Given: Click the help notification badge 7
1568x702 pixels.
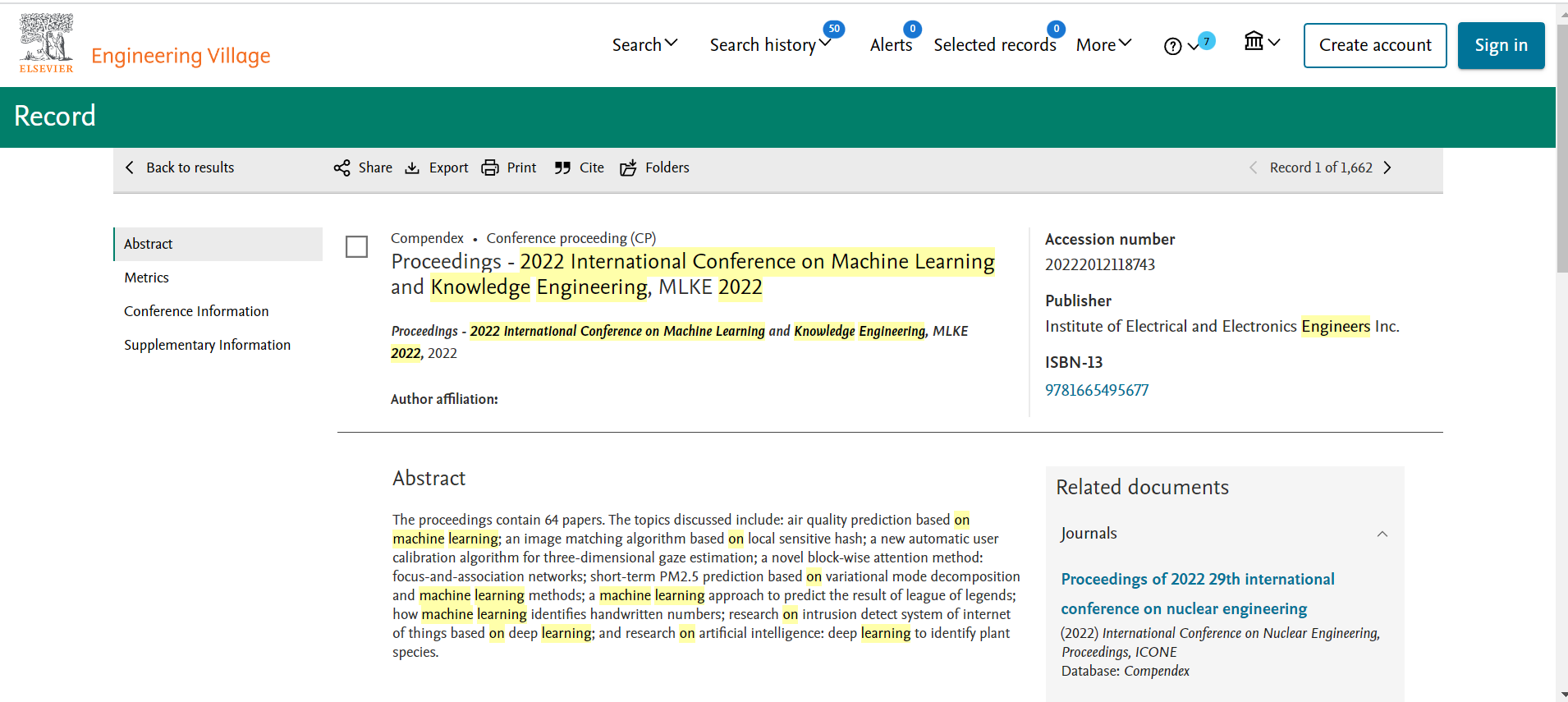Looking at the screenshot, I should (1207, 40).
